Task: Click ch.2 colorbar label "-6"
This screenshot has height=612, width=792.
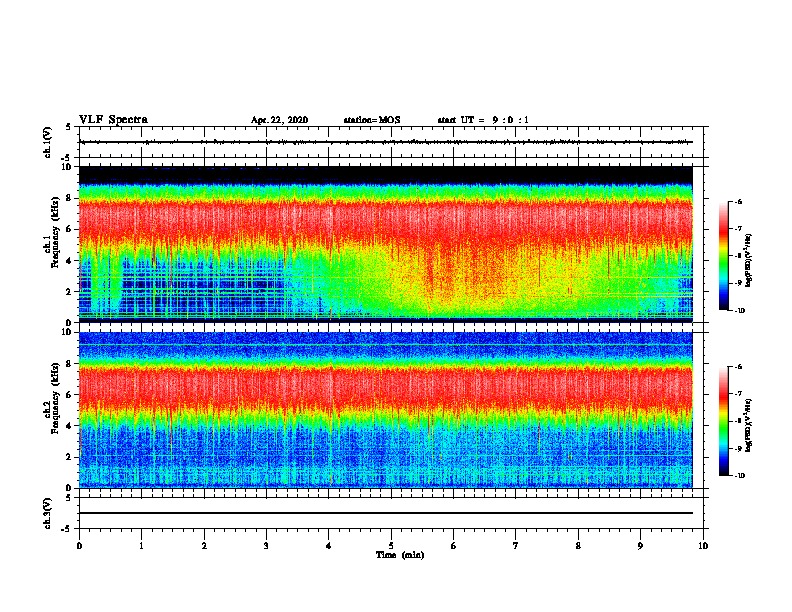Action: point(738,367)
